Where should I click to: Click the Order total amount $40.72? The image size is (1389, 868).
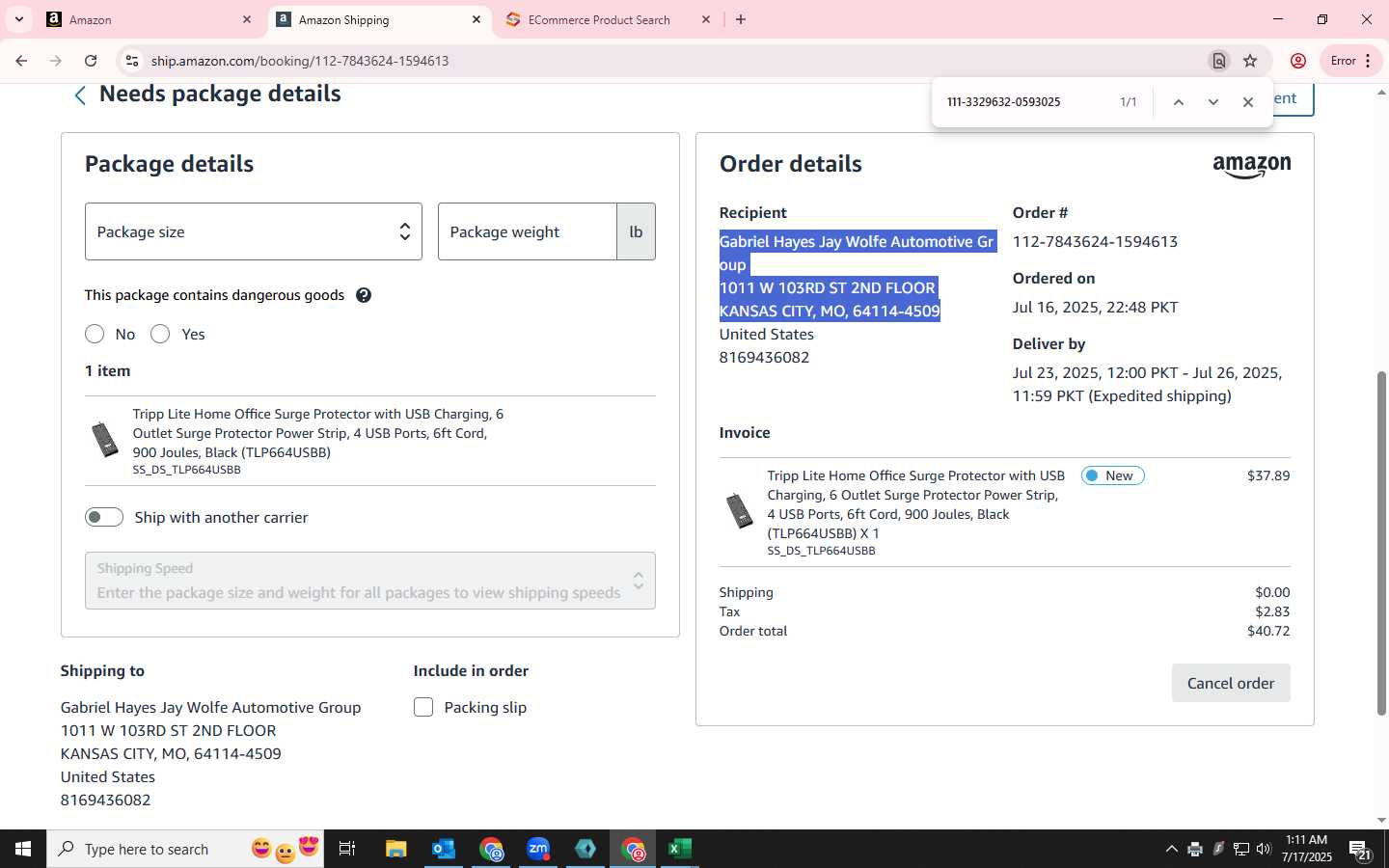1268,631
